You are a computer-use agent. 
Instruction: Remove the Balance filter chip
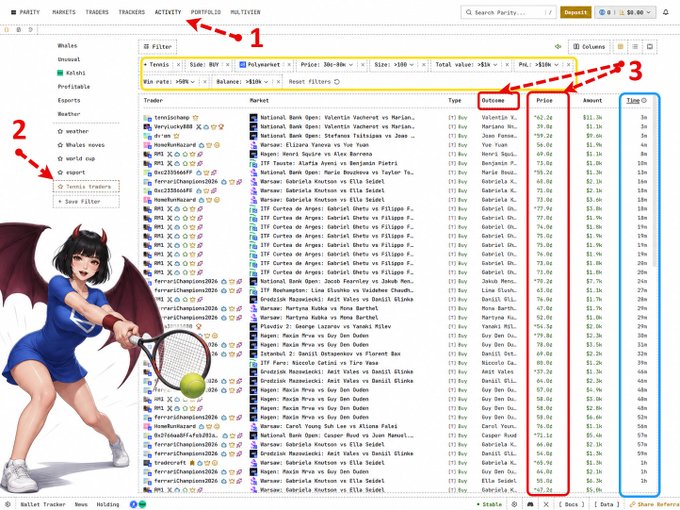tap(278, 82)
